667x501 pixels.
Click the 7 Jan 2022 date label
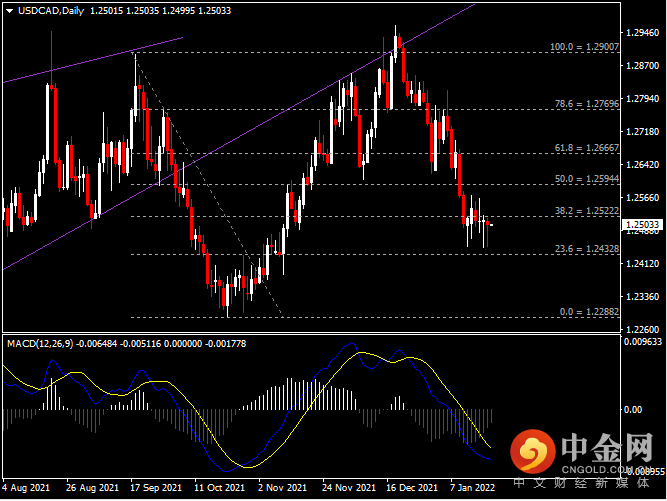point(473,487)
